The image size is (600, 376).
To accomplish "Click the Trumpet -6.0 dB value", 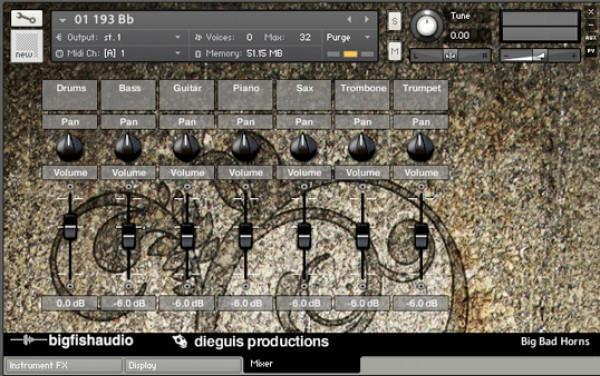I will click(421, 303).
